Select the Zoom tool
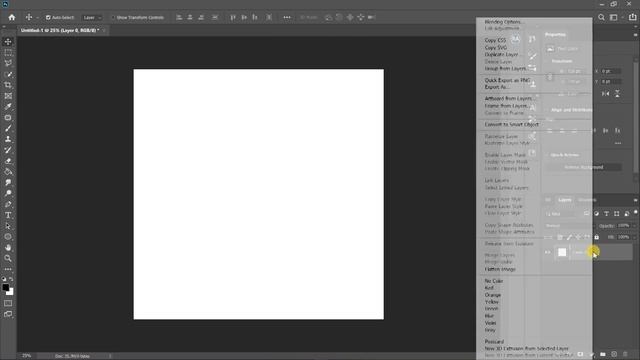This screenshot has height=360, width=640. [x=8, y=258]
